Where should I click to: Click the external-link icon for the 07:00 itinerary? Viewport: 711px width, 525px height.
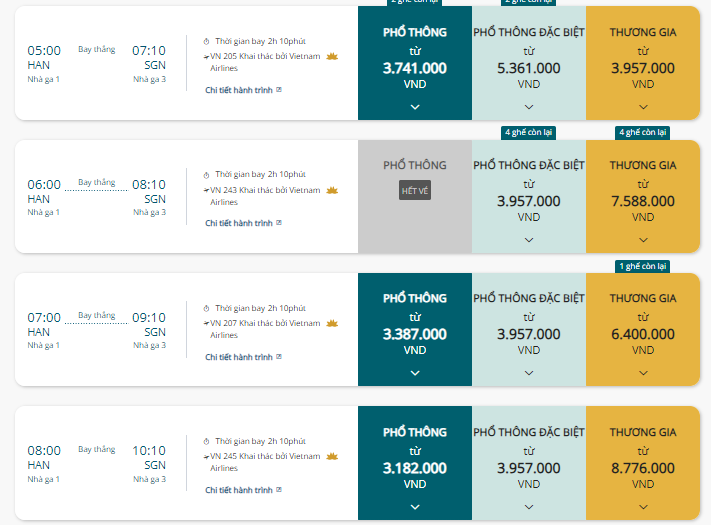[x=279, y=356]
